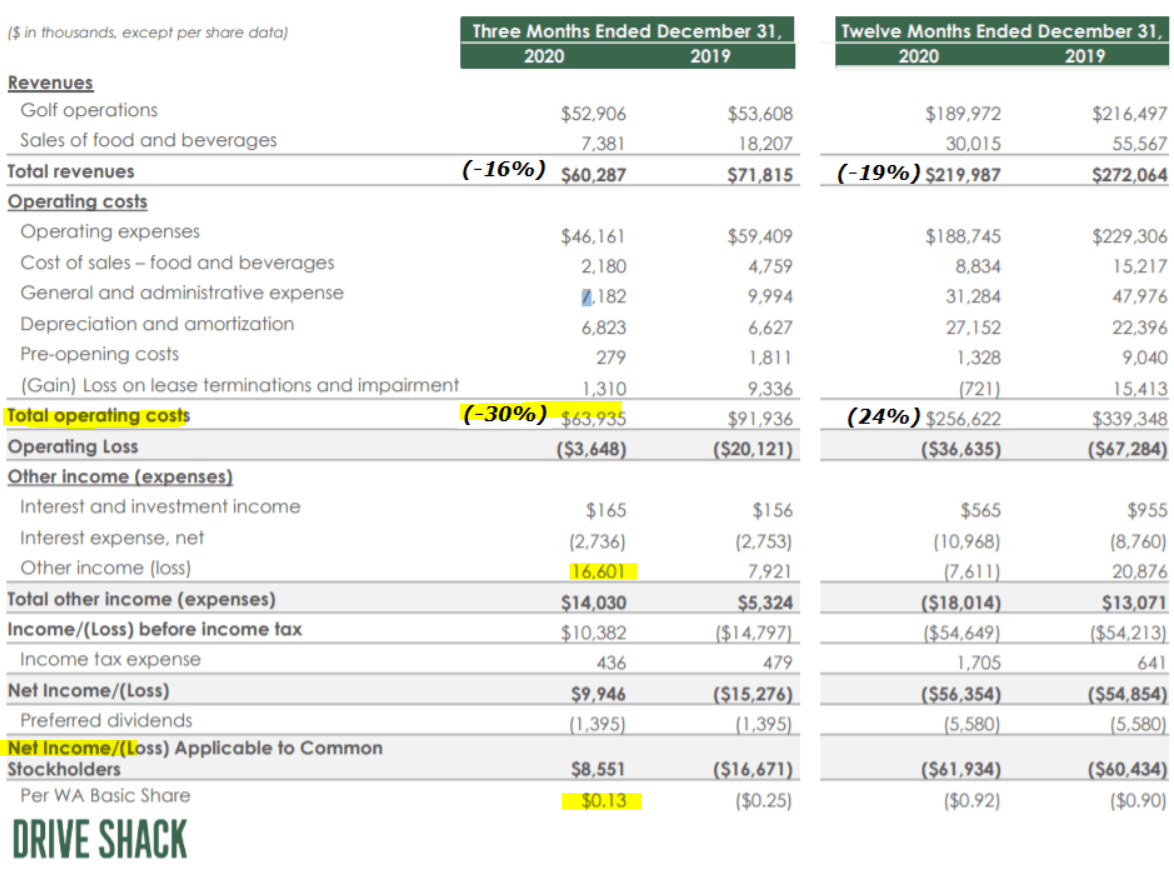Select the Preferred dividends label
1174x871 pixels.
point(106,720)
